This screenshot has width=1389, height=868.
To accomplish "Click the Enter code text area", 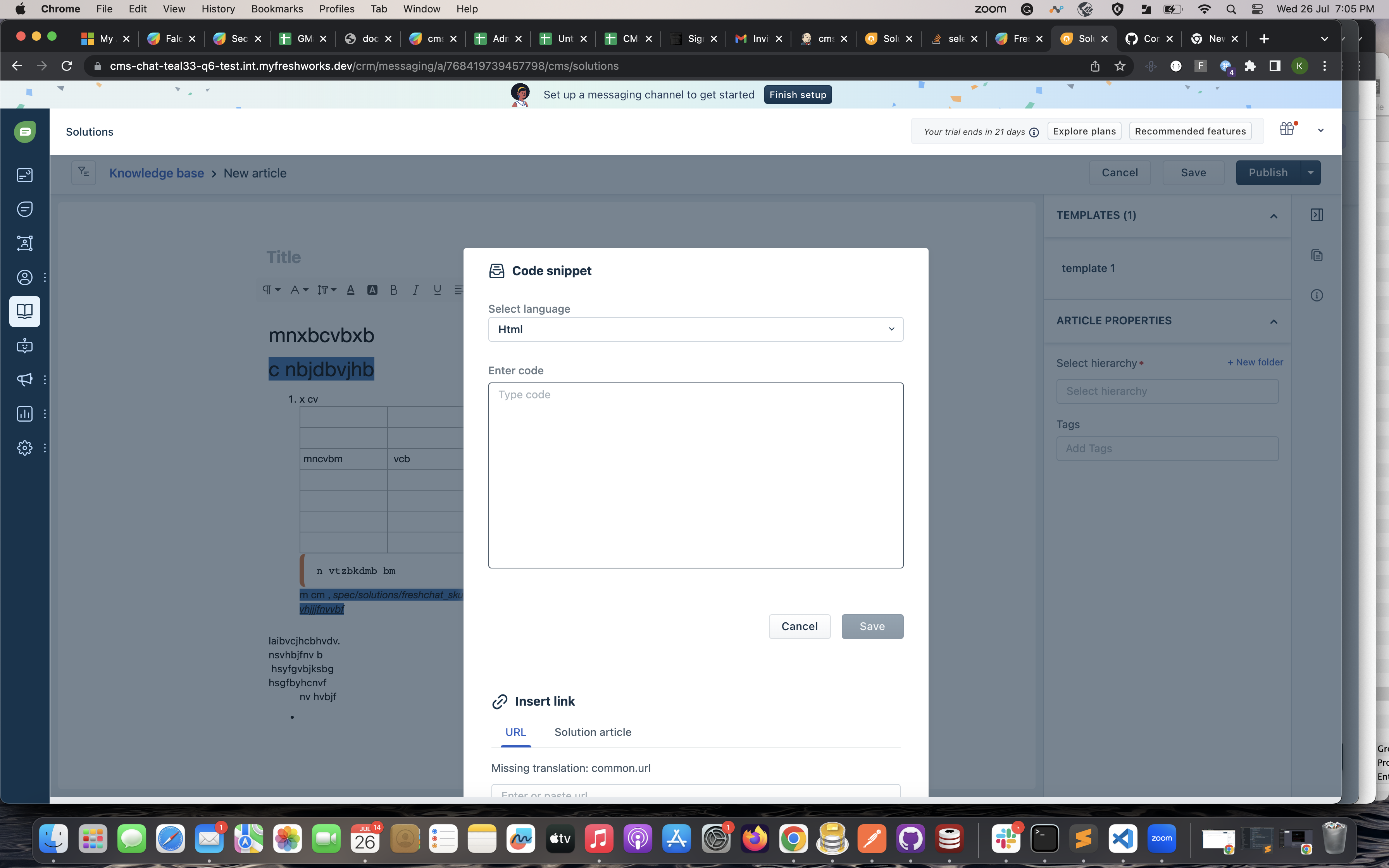I will [x=695, y=475].
